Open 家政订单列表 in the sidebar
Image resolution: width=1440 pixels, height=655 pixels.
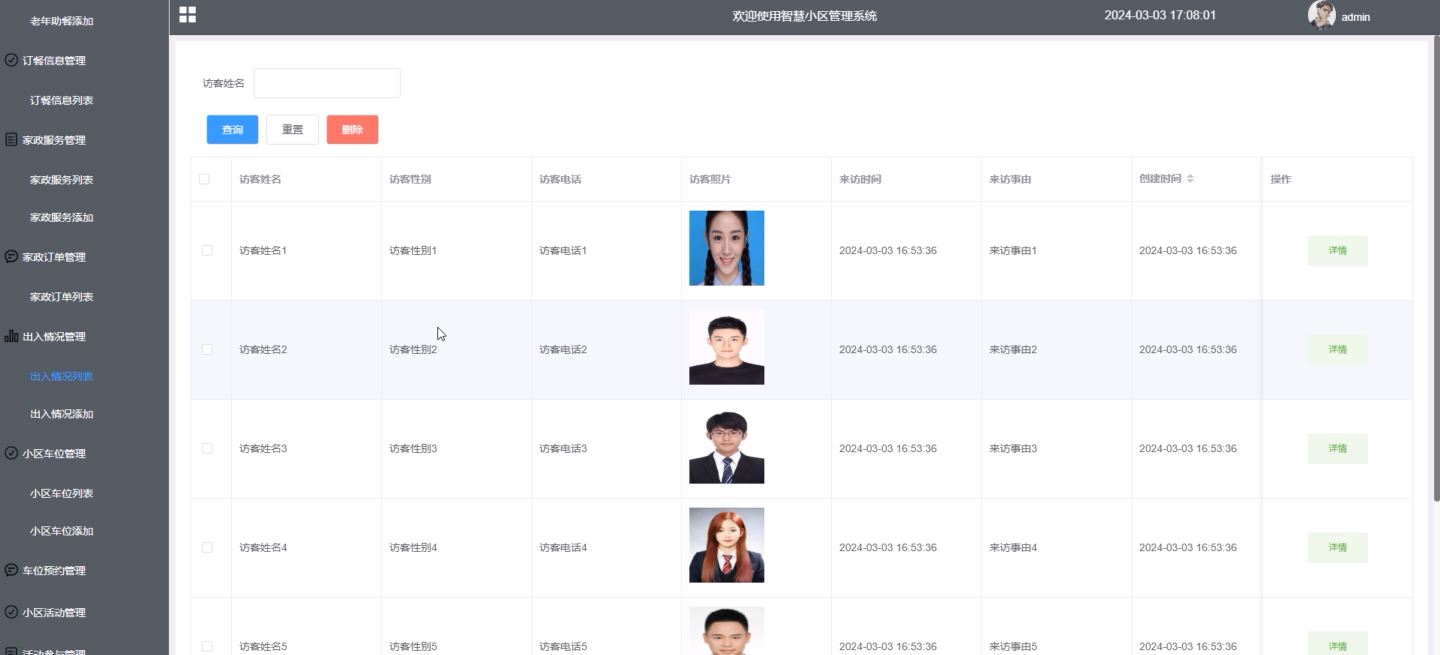tap(62, 297)
